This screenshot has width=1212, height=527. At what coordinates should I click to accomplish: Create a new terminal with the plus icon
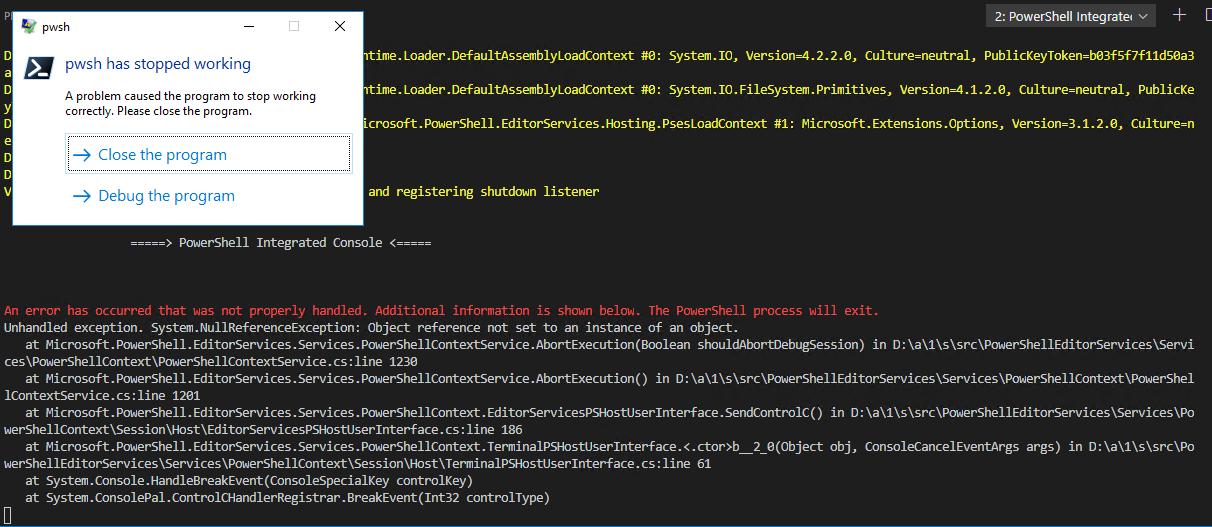(x=1179, y=15)
